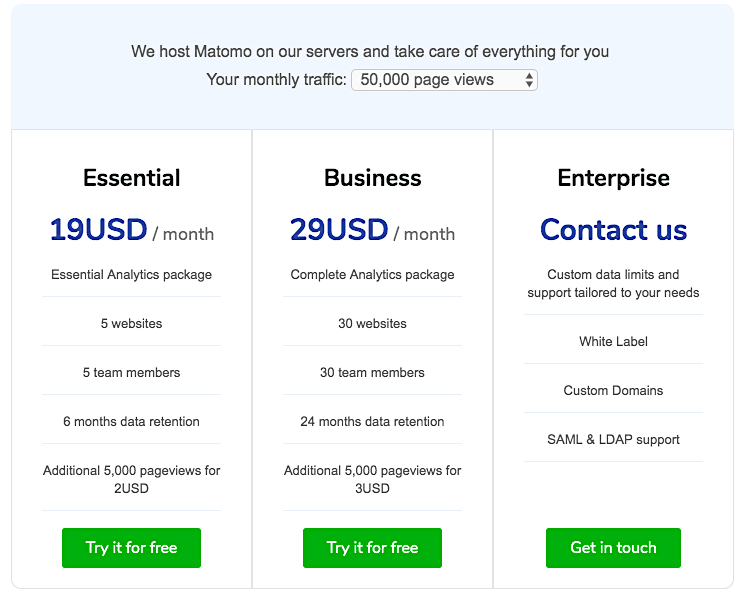This screenshot has width=747, height=596.
Task: Click the Essential Analytics package text
Action: [x=131, y=274]
